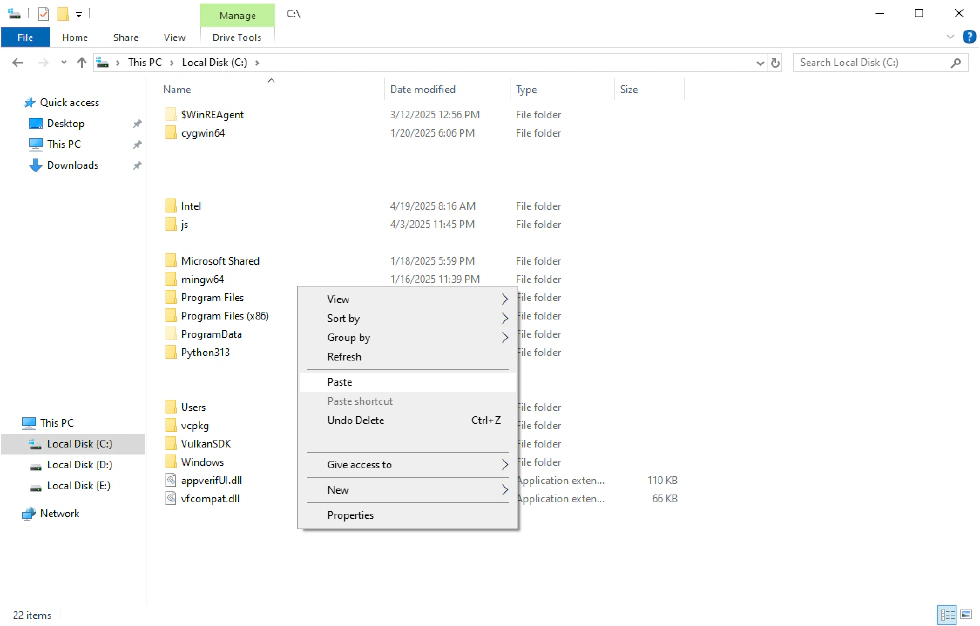This screenshot has height=626, width=980.
Task: Switch to Details view button
Action: pos(946,615)
